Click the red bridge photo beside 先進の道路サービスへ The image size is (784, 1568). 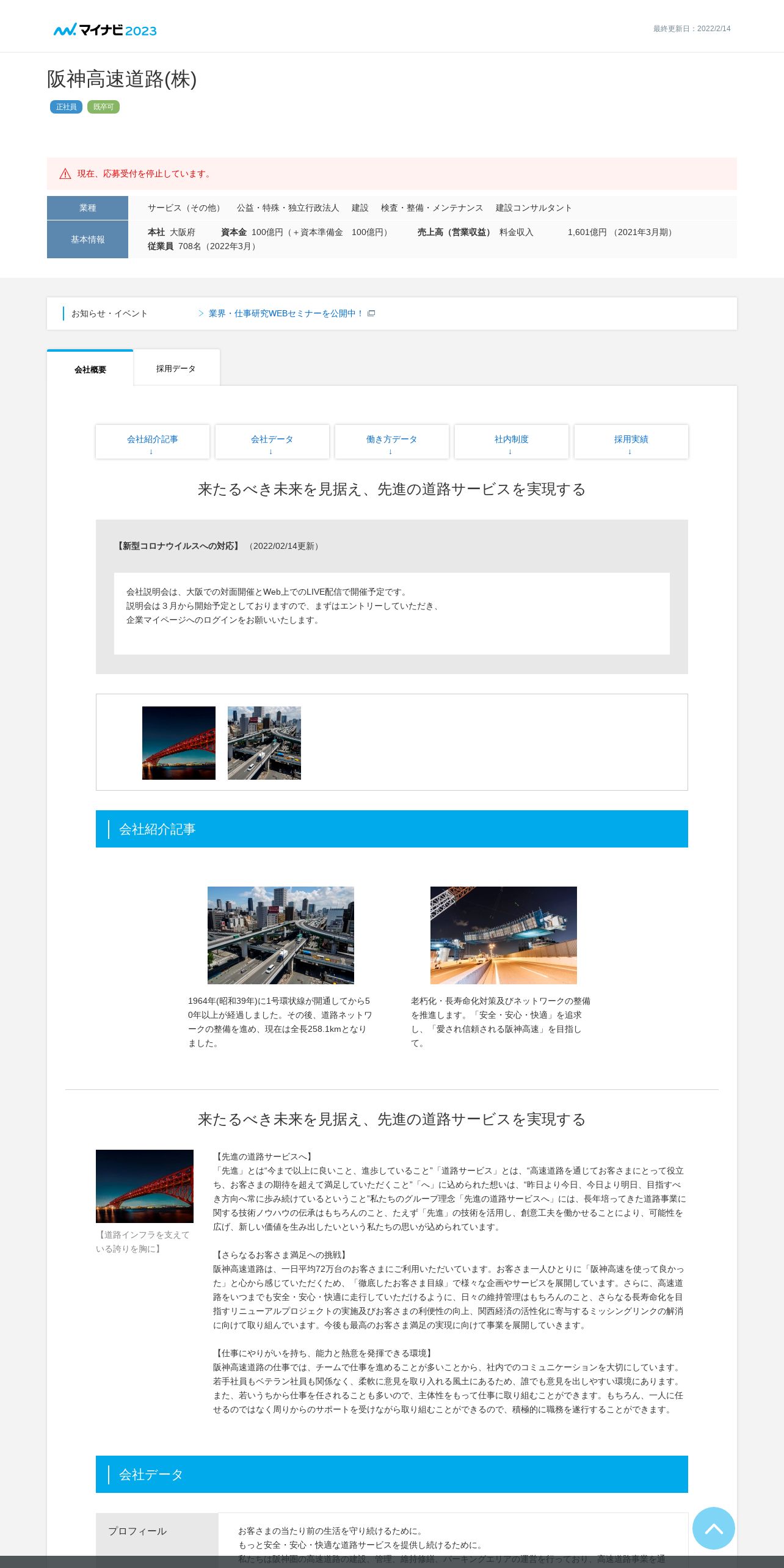[x=145, y=1186]
